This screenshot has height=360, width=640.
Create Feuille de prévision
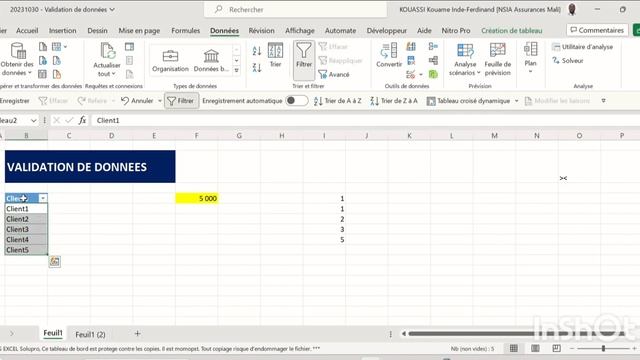(x=498, y=60)
